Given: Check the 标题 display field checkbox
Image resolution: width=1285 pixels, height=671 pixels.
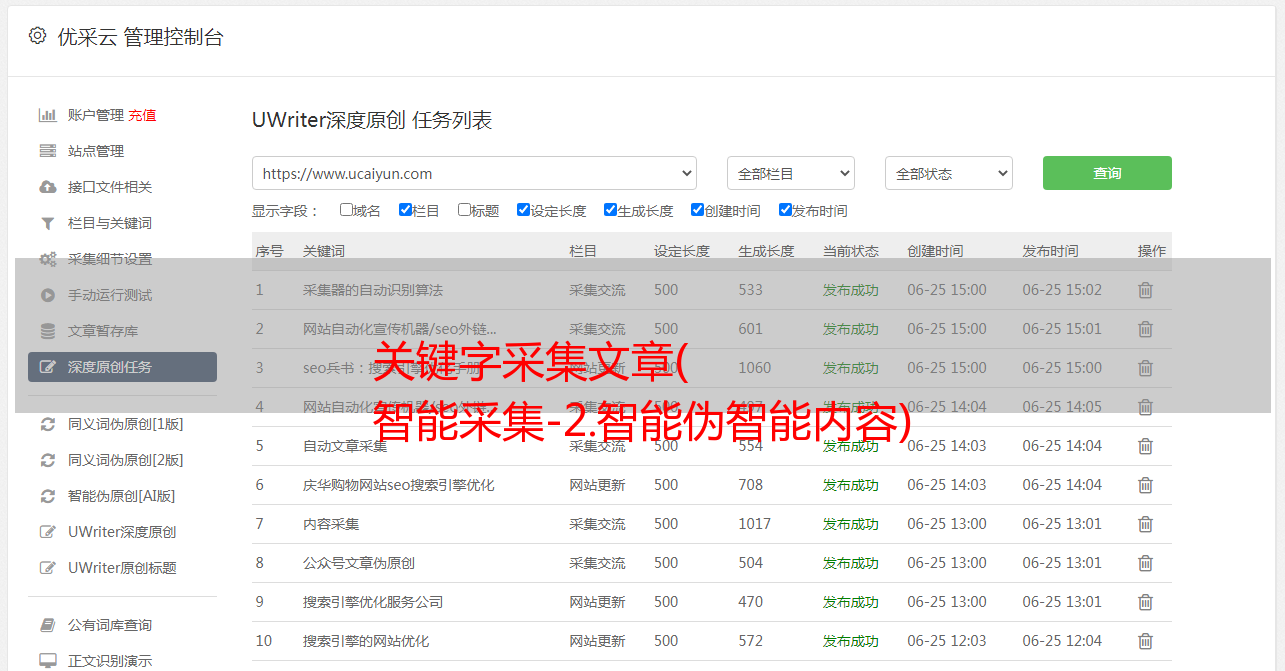Looking at the screenshot, I should (x=464, y=210).
